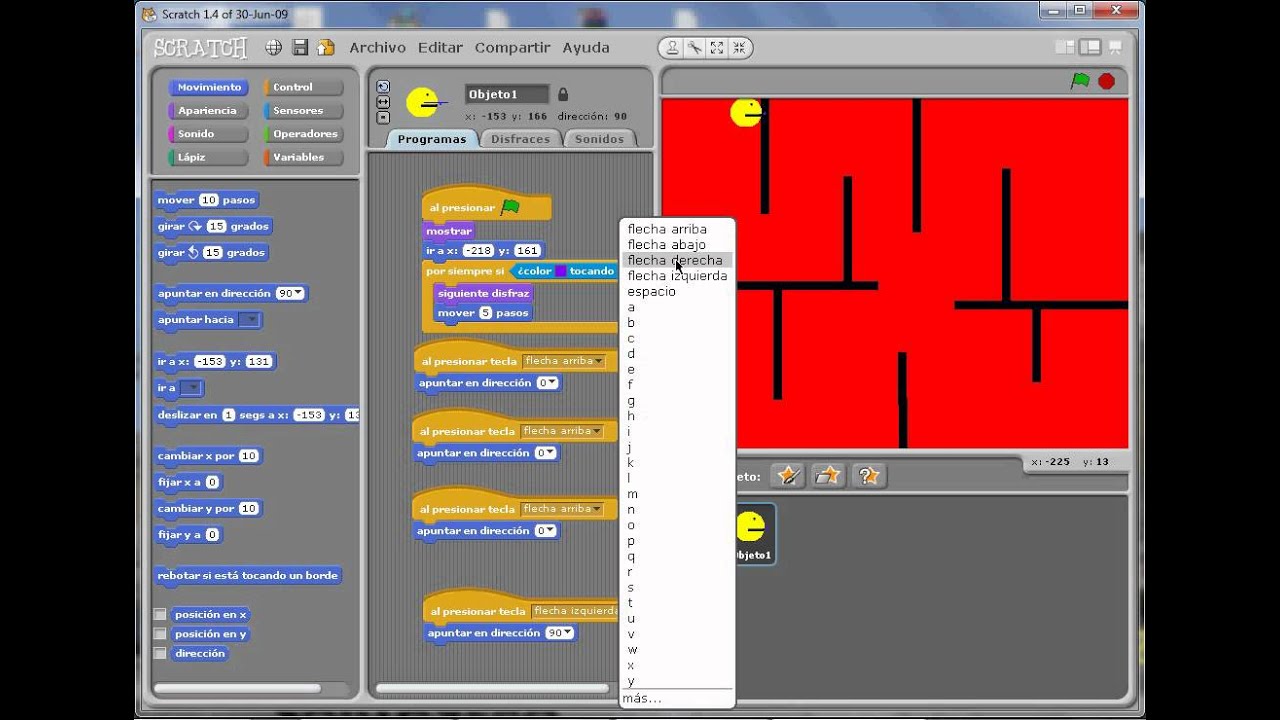Image resolution: width=1280 pixels, height=720 pixels.
Task: Choose flecha derecha from key list
Action: pyautogui.click(x=677, y=260)
